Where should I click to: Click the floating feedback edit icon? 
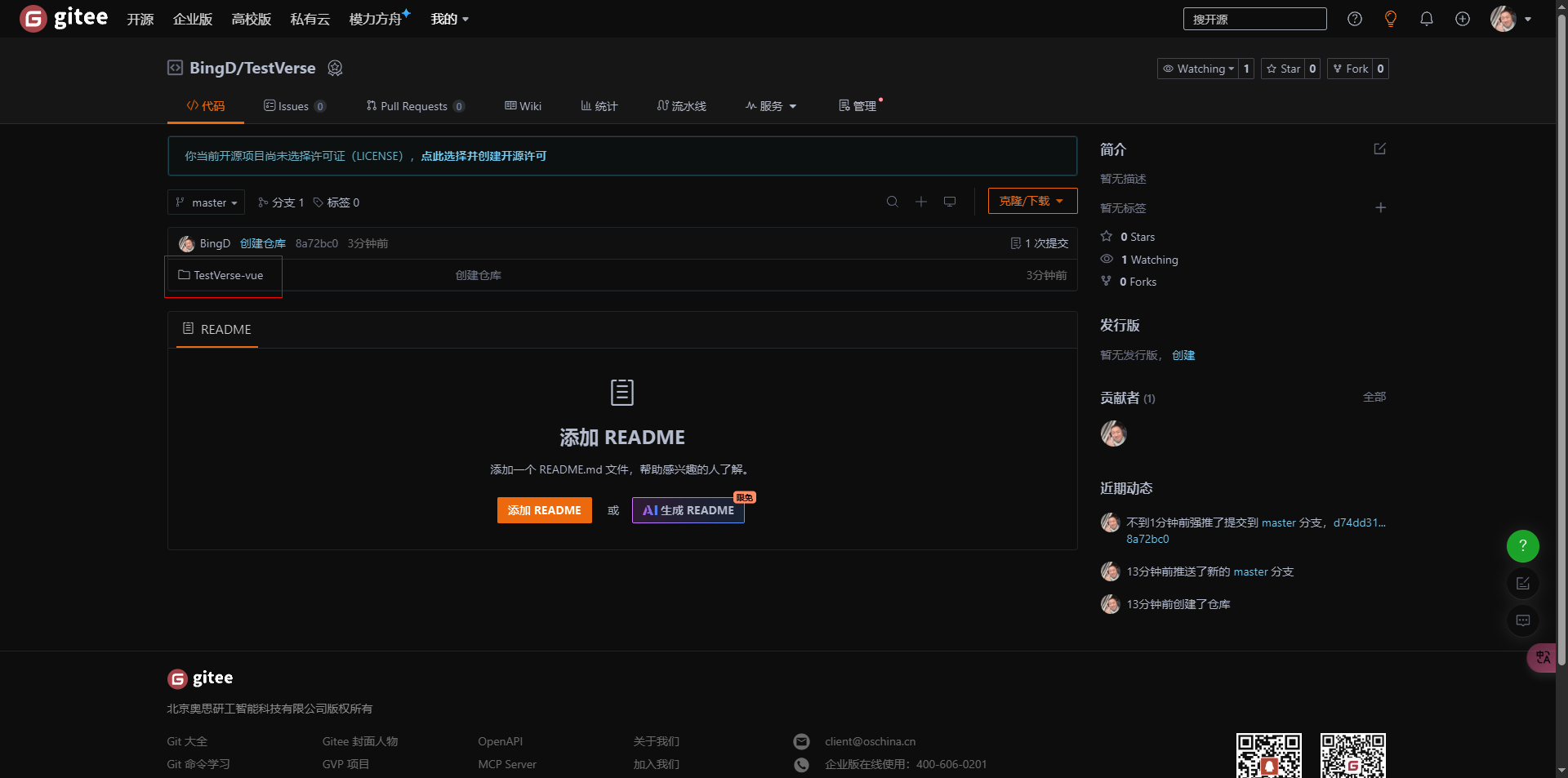(1523, 583)
